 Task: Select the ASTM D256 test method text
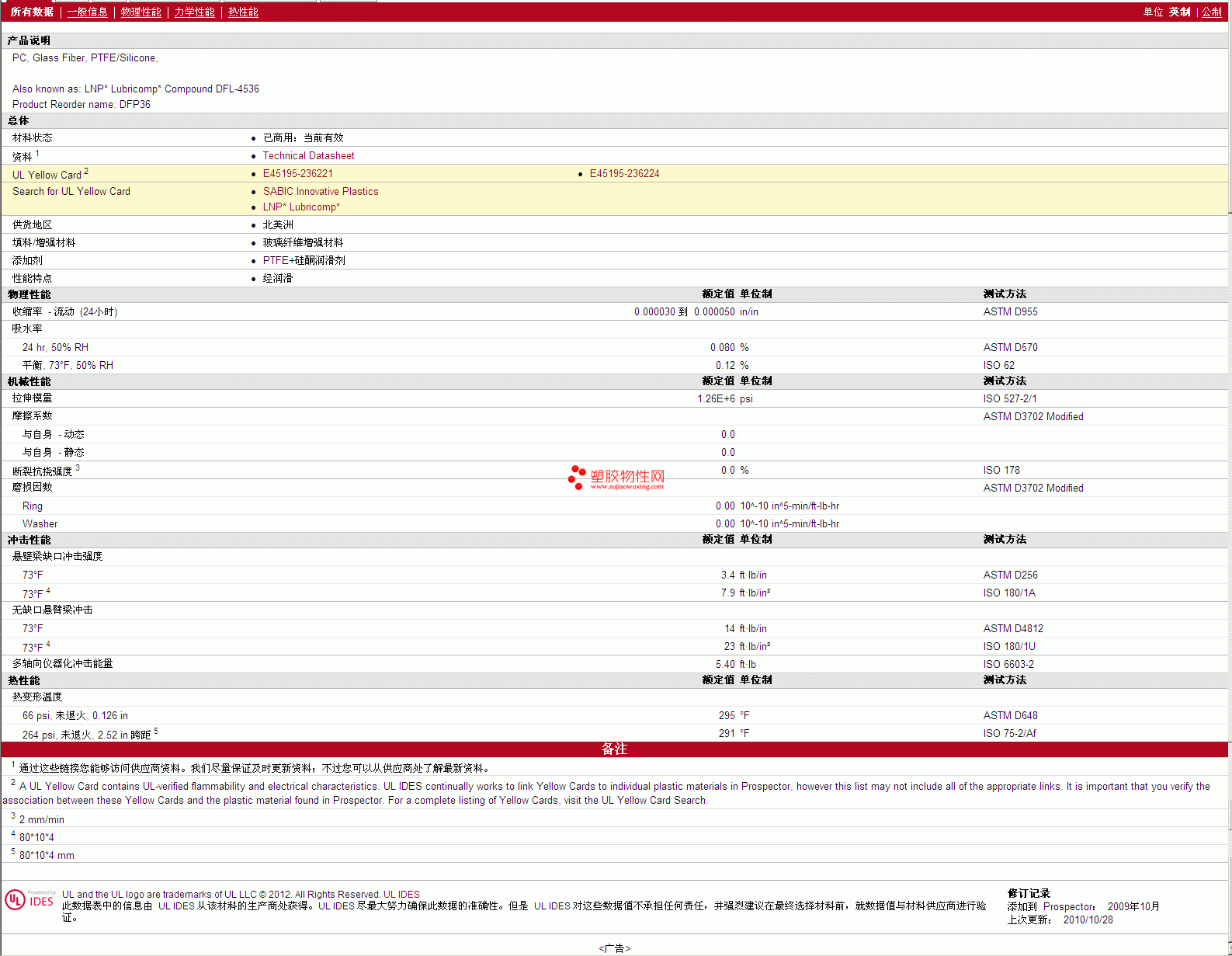1010,575
